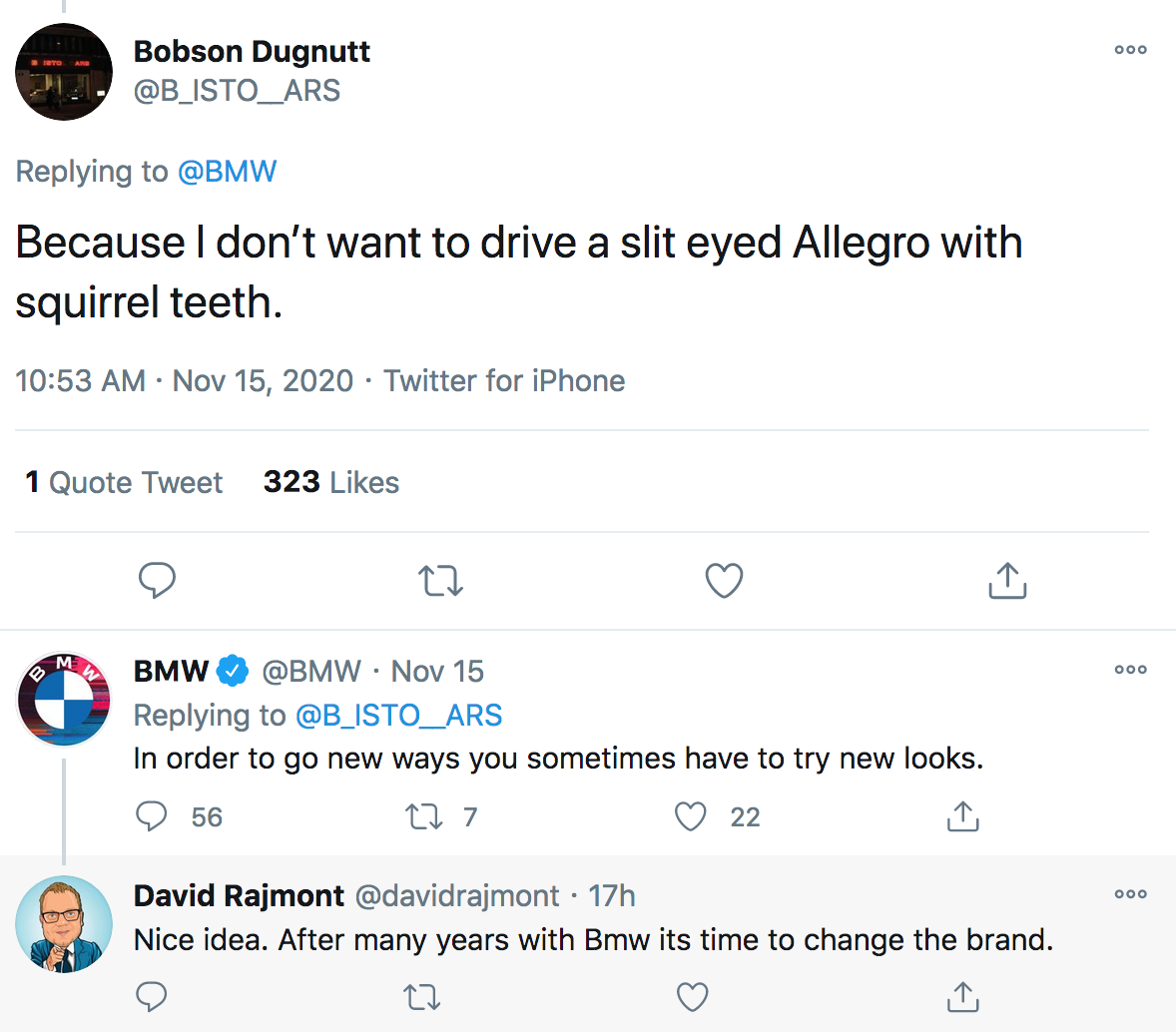Retweet Bobson Dugnutt's main tweet

pyautogui.click(x=440, y=580)
